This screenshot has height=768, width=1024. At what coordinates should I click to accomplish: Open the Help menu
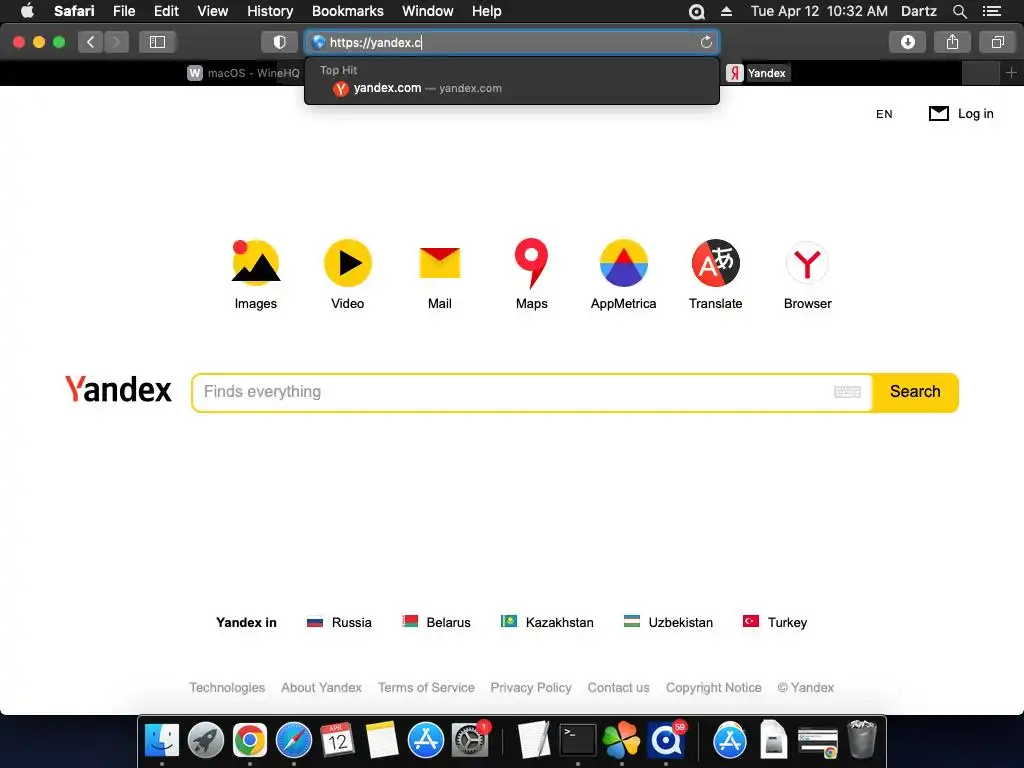coord(487,11)
